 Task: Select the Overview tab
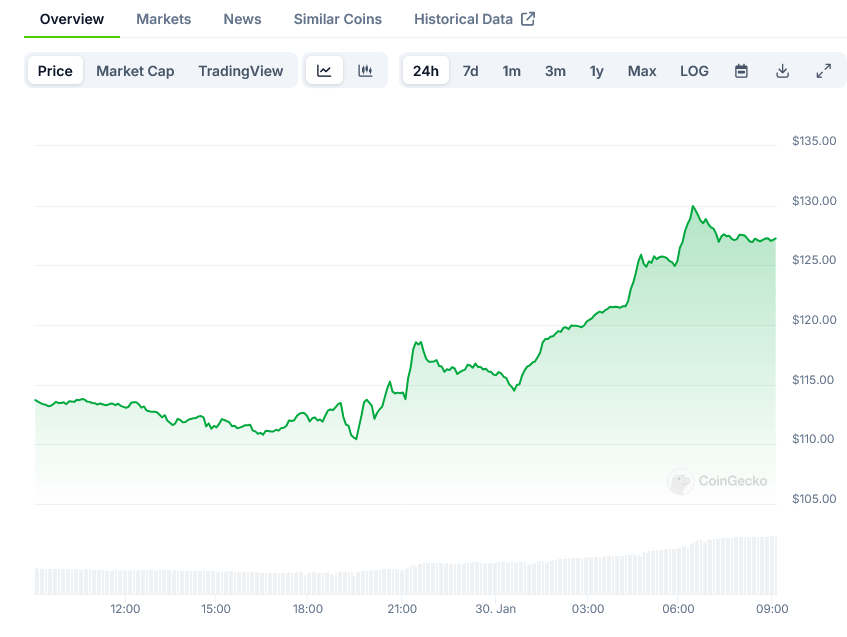point(71,19)
